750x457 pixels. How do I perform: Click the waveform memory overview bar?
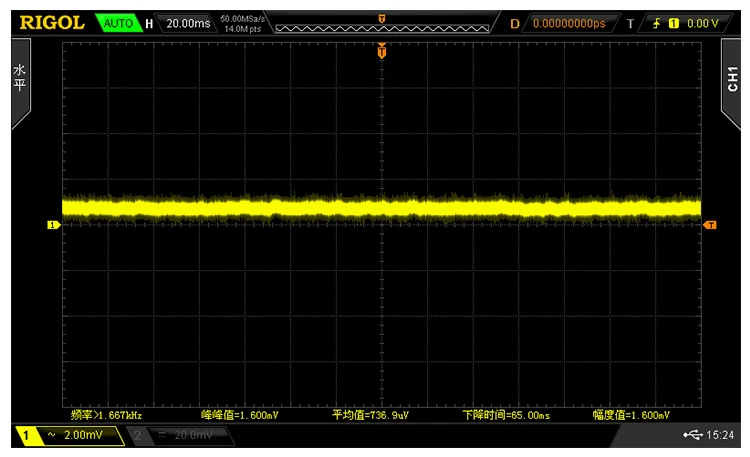[x=382, y=29]
